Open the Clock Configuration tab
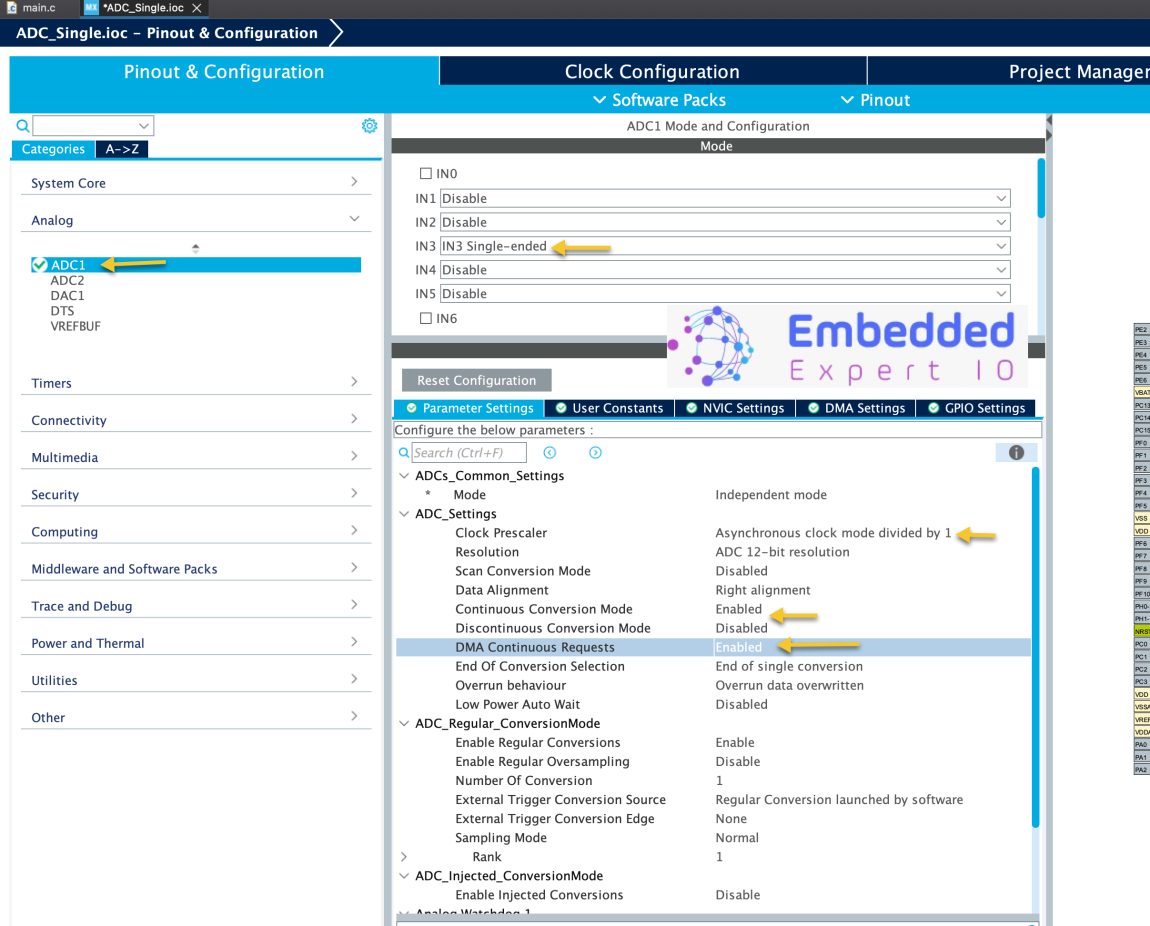This screenshot has height=926, width=1150. point(652,72)
